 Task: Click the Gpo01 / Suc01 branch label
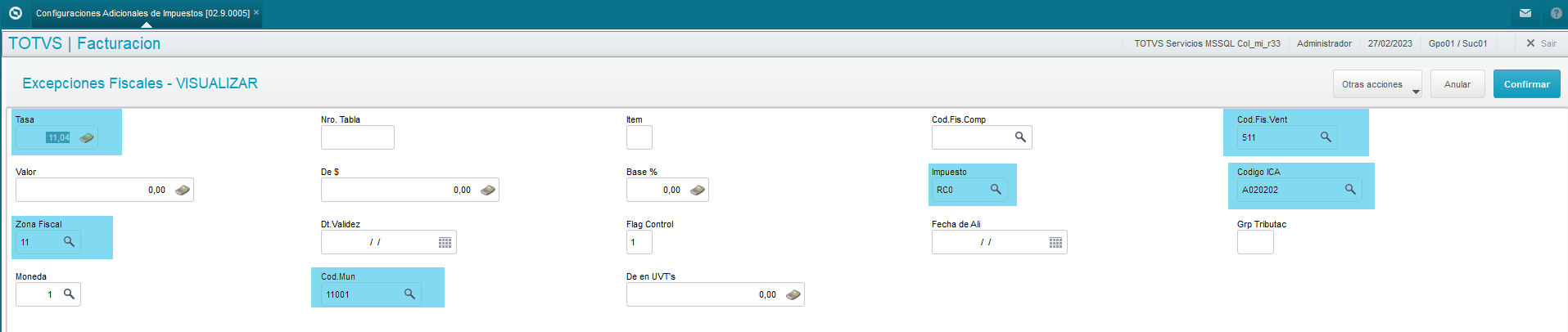1457,43
